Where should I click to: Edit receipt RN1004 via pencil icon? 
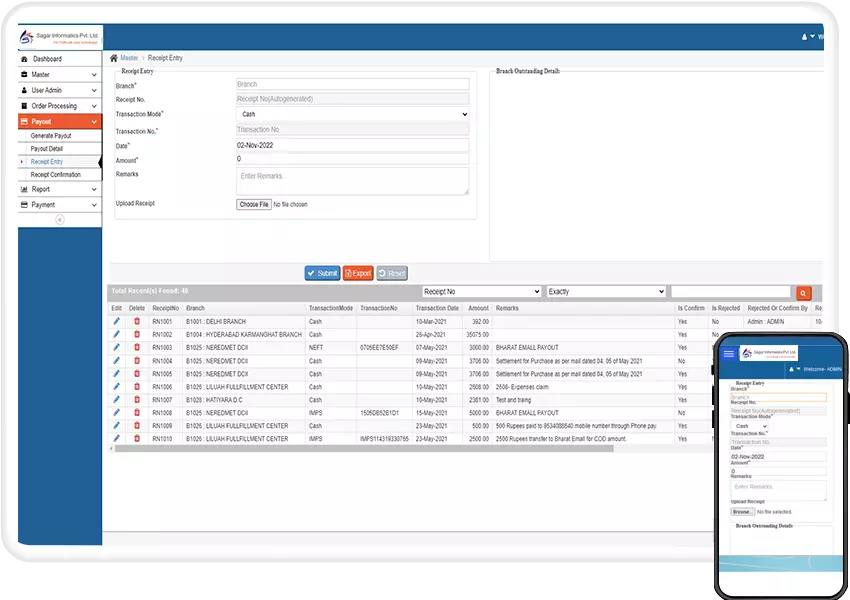point(116,360)
